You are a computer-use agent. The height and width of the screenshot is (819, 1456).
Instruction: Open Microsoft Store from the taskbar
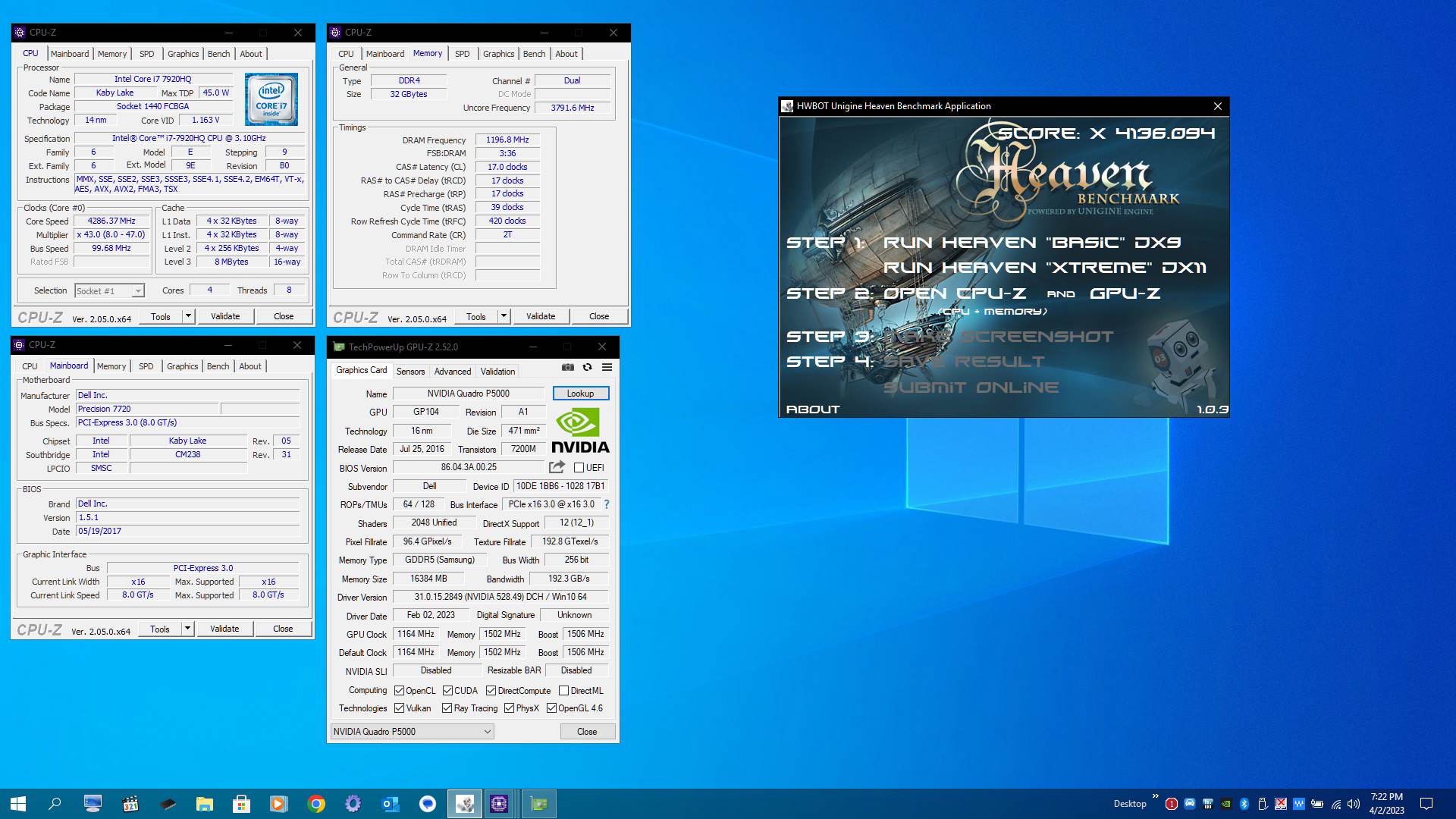(x=241, y=804)
